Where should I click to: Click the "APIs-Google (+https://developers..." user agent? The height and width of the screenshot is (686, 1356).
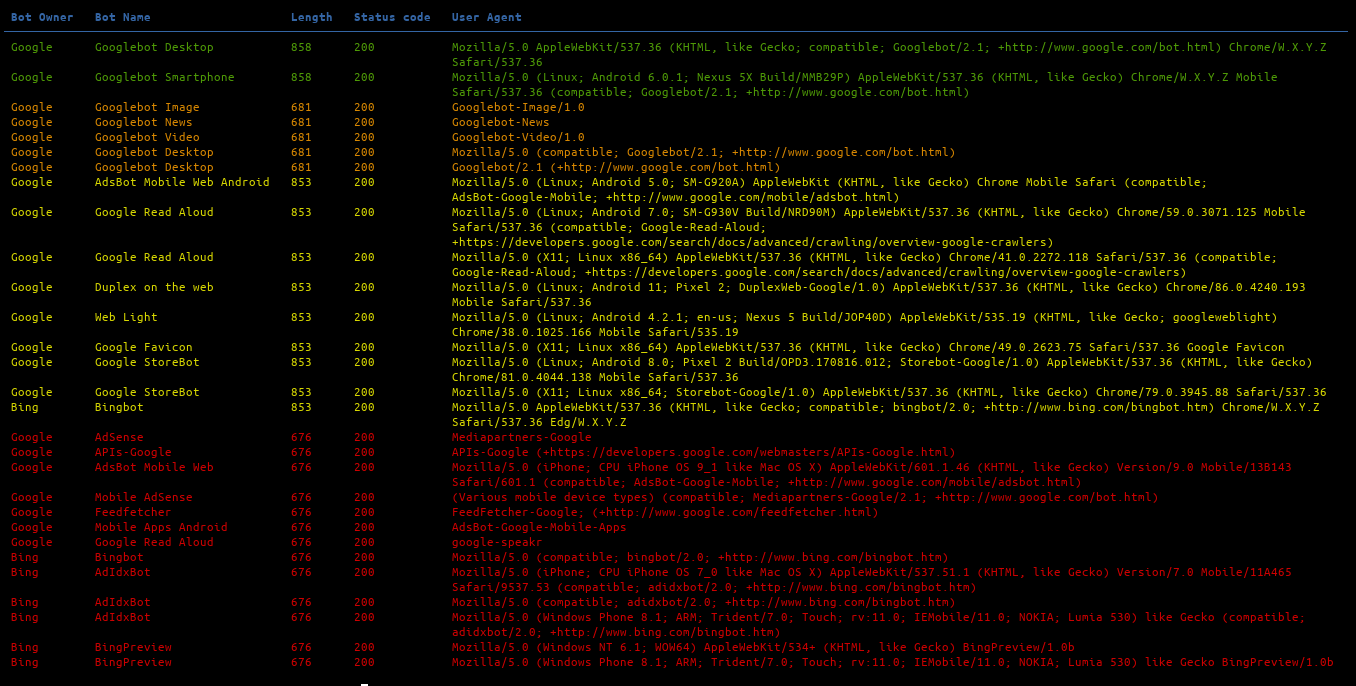click(704, 452)
